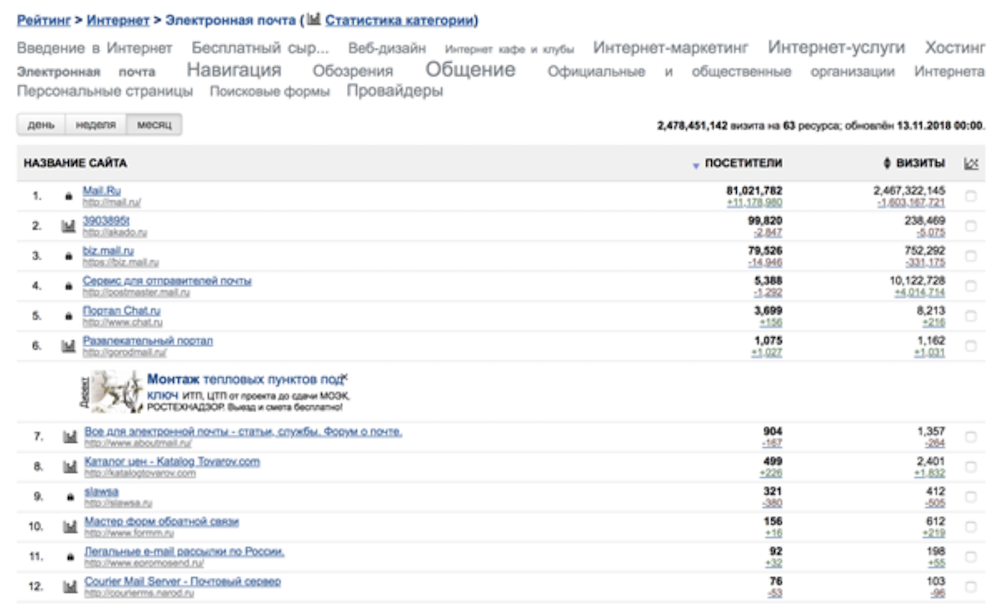Open Сервис для отправителей почты link
The height and width of the screenshot is (614, 1000).
[x=167, y=281]
